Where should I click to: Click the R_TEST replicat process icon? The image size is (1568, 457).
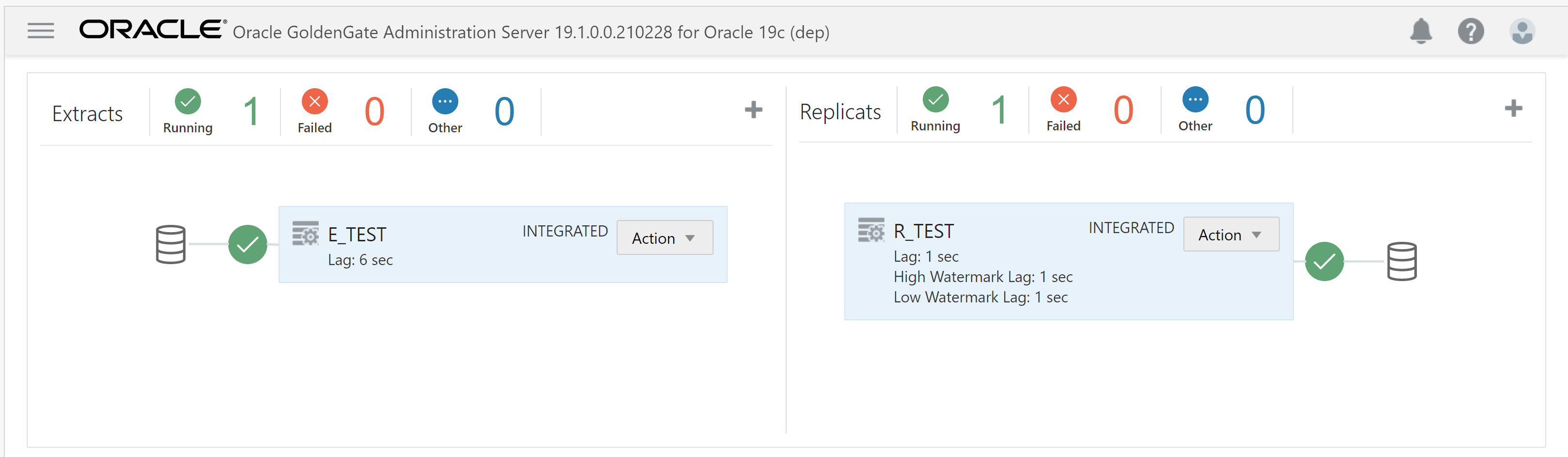[x=871, y=230]
